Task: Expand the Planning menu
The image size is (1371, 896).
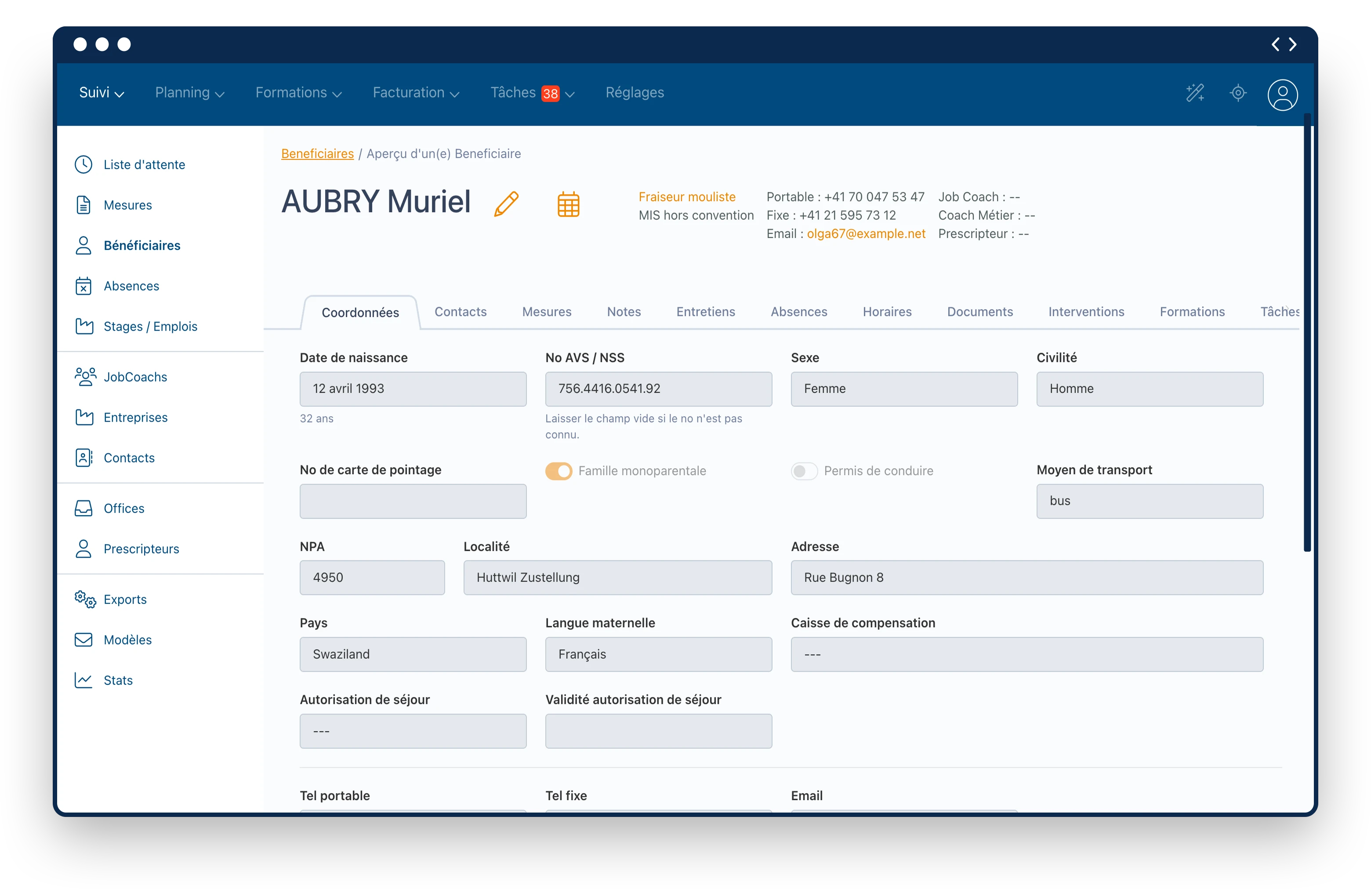Action: 190,93
